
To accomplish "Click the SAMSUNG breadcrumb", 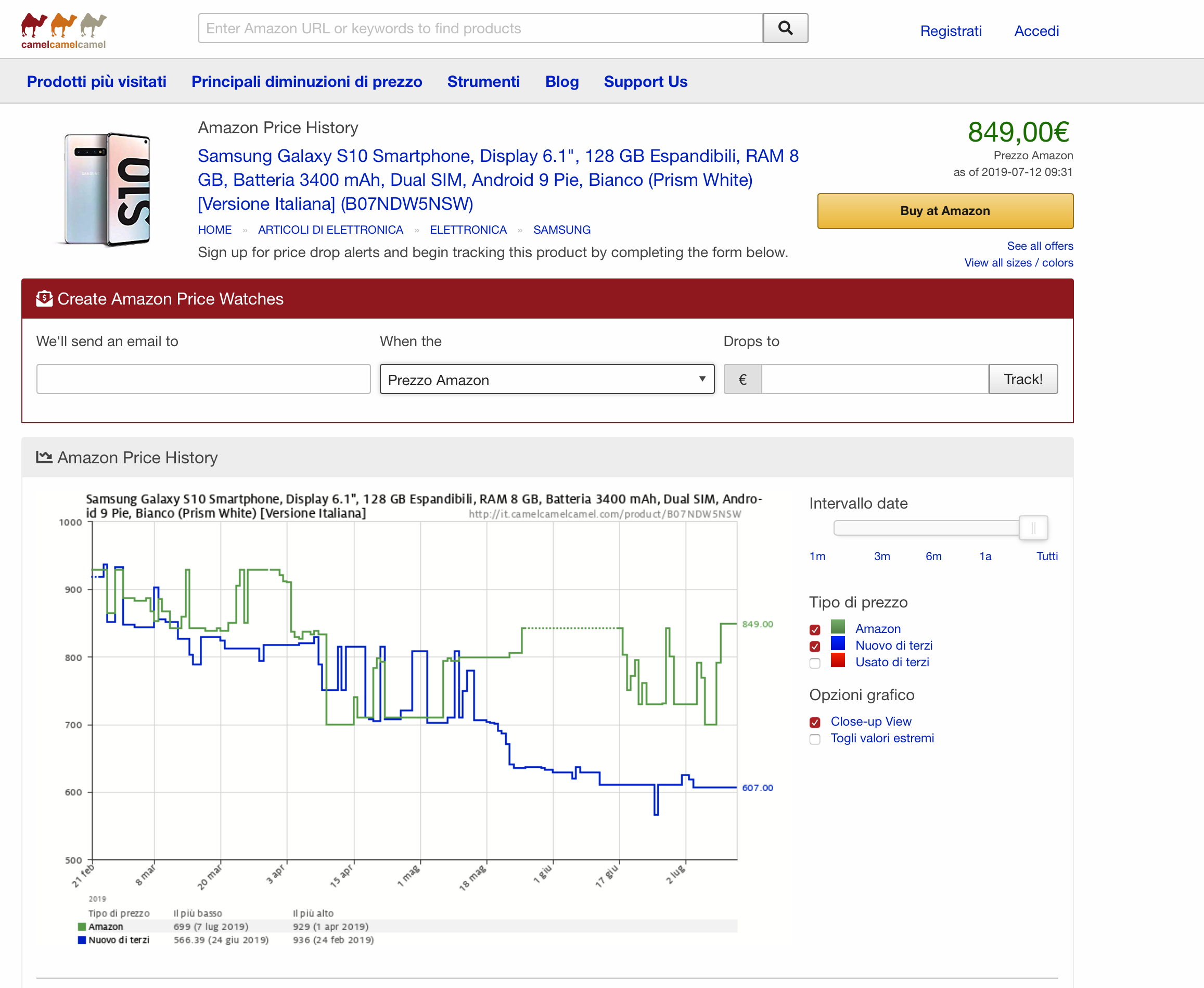I will 562,230.
